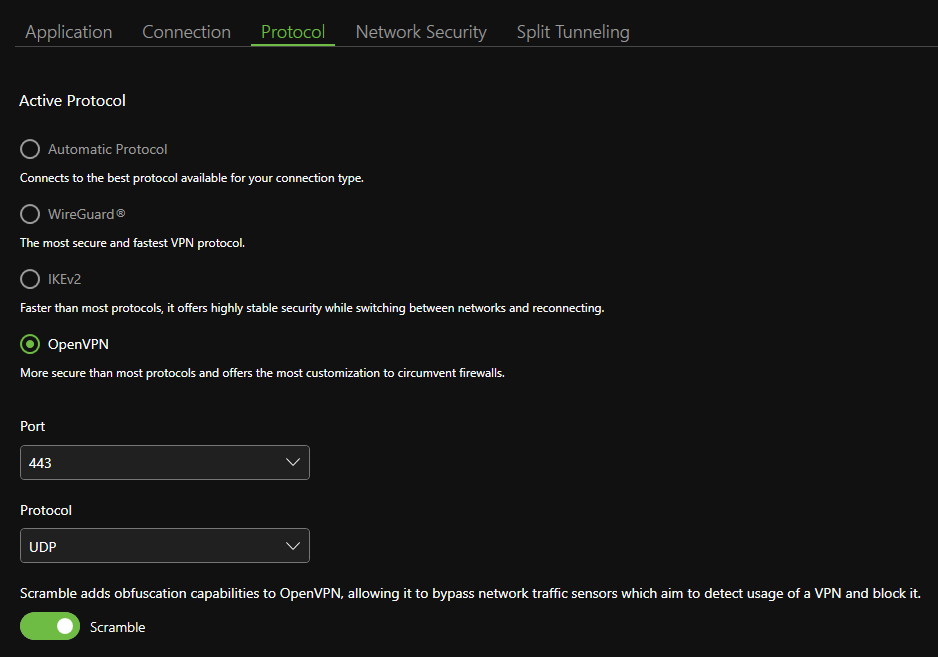Select the OpenVPN radio button
This screenshot has width=938, height=657.
coord(30,344)
